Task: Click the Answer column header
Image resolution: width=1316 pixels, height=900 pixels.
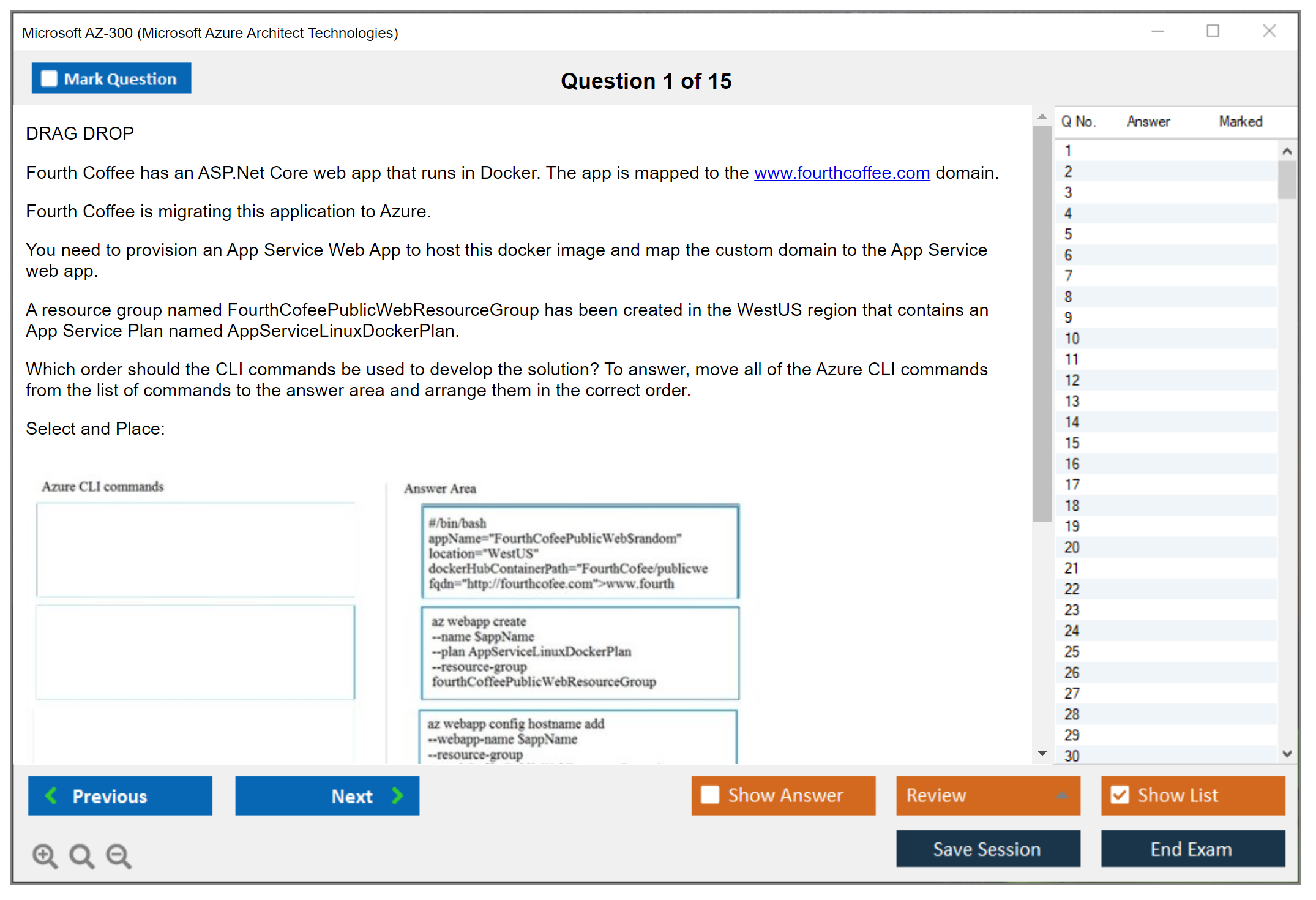Action: (x=1148, y=121)
